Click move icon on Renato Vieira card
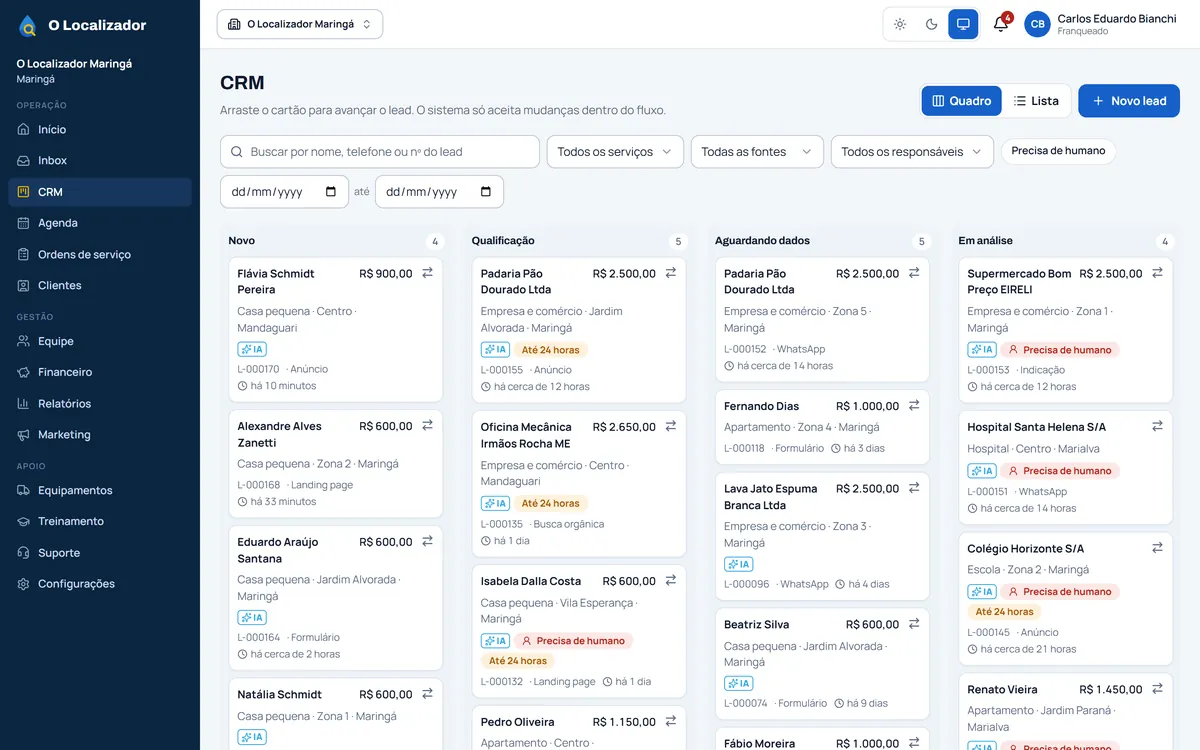Screen dimensions: 1200x750 click(x=1157, y=689)
